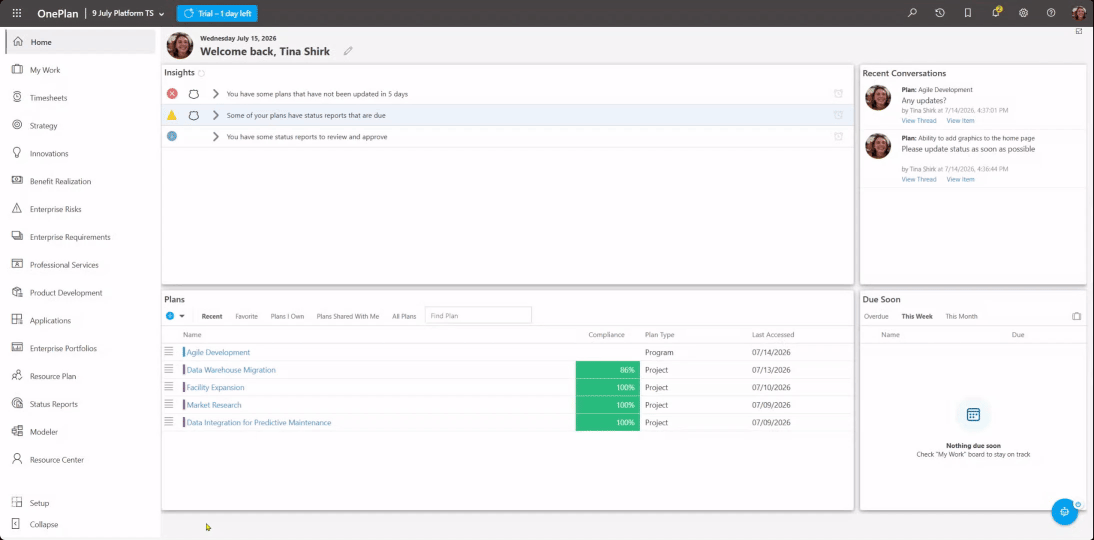This screenshot has width=1094, height=540.
Task: Refresh the Insights panel
Action: pyautogui.click(x=202, y=73)
